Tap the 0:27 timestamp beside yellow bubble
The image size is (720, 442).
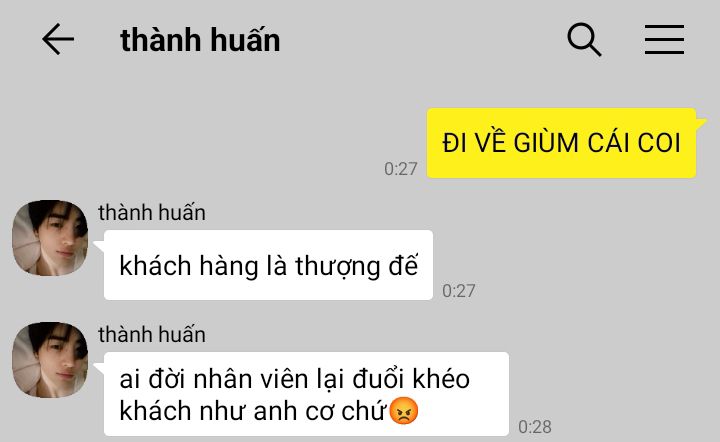pos(400,169)
